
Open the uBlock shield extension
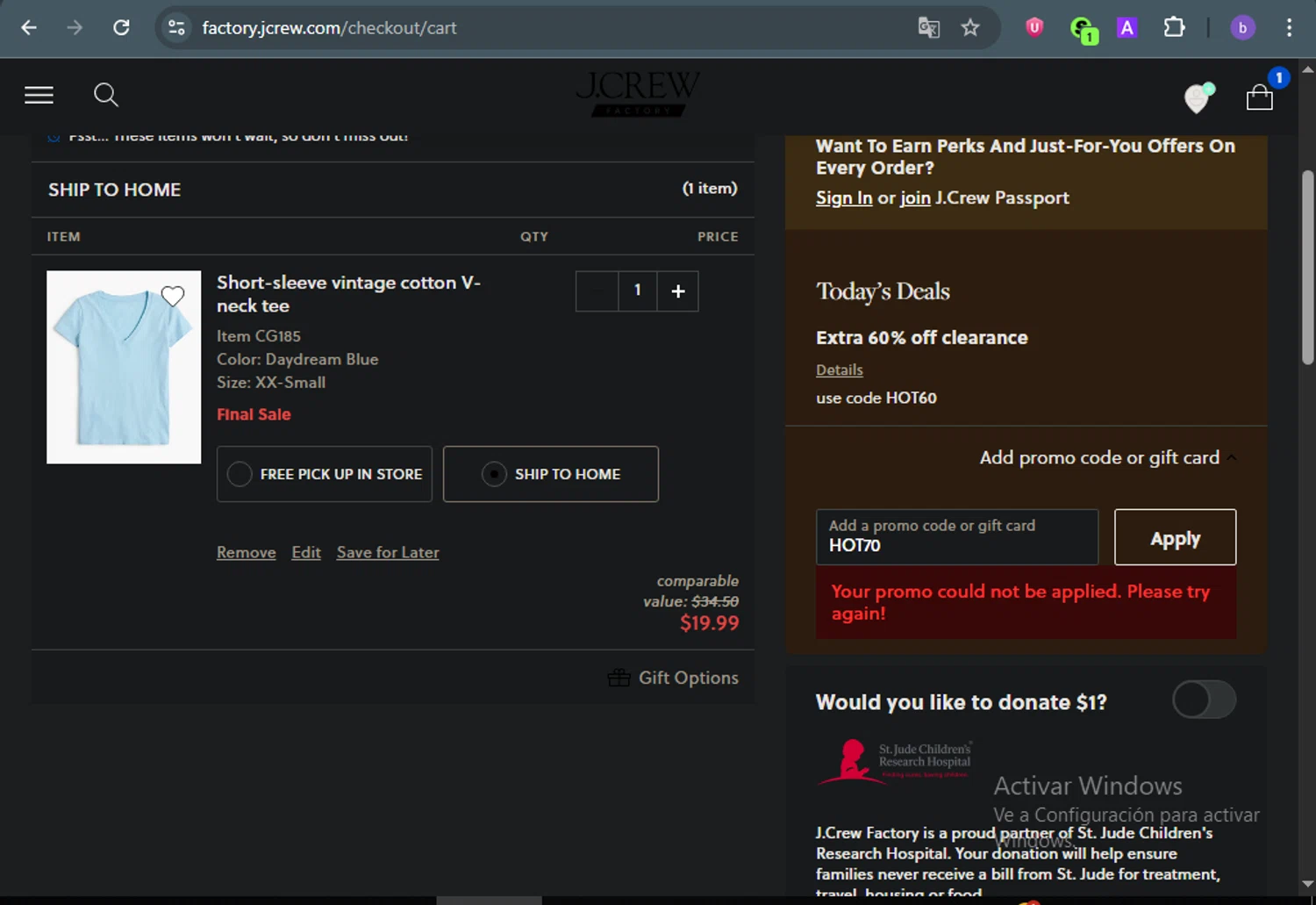pos(1034,28)
